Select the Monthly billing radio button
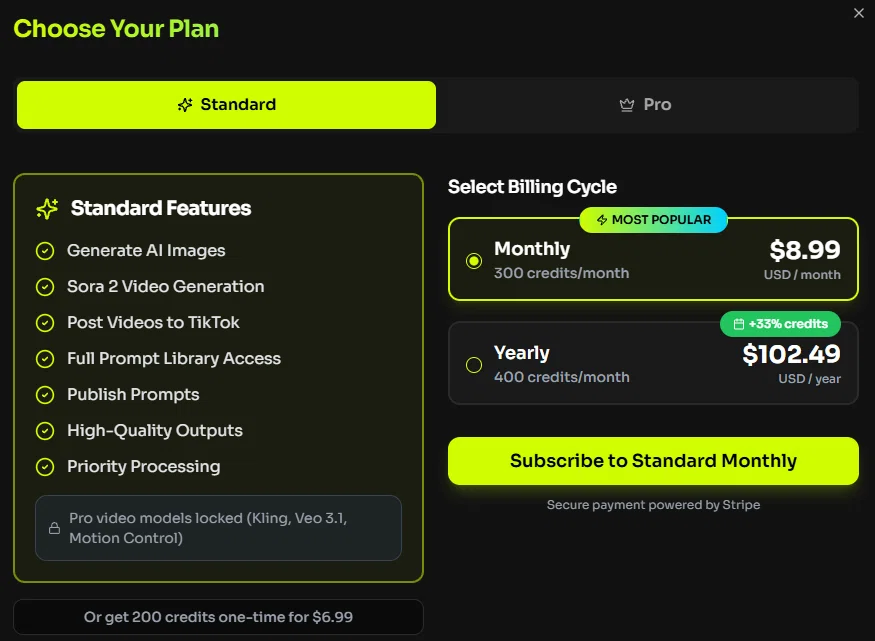 point(474,261)
